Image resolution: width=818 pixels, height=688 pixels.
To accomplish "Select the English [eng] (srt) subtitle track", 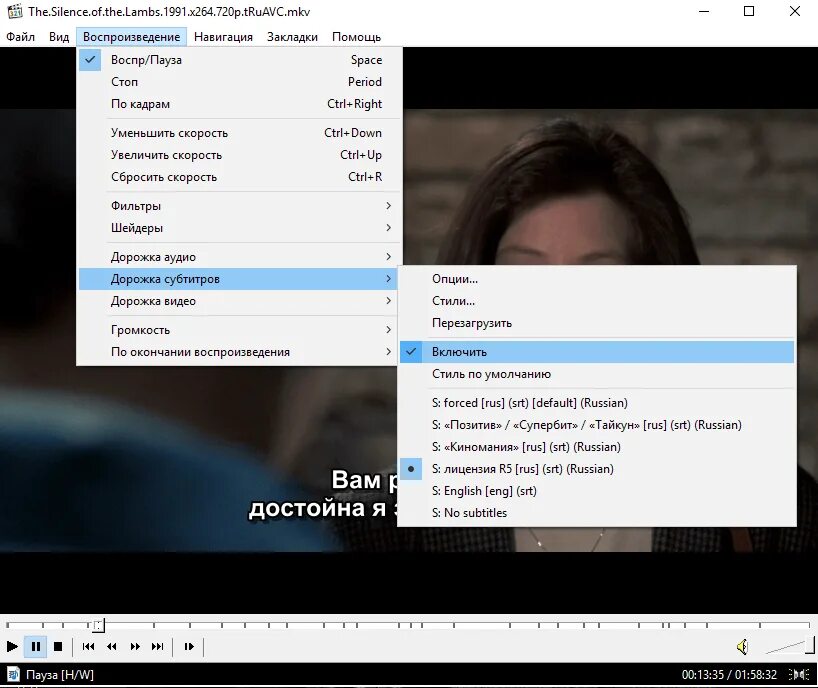I will 597,491.
